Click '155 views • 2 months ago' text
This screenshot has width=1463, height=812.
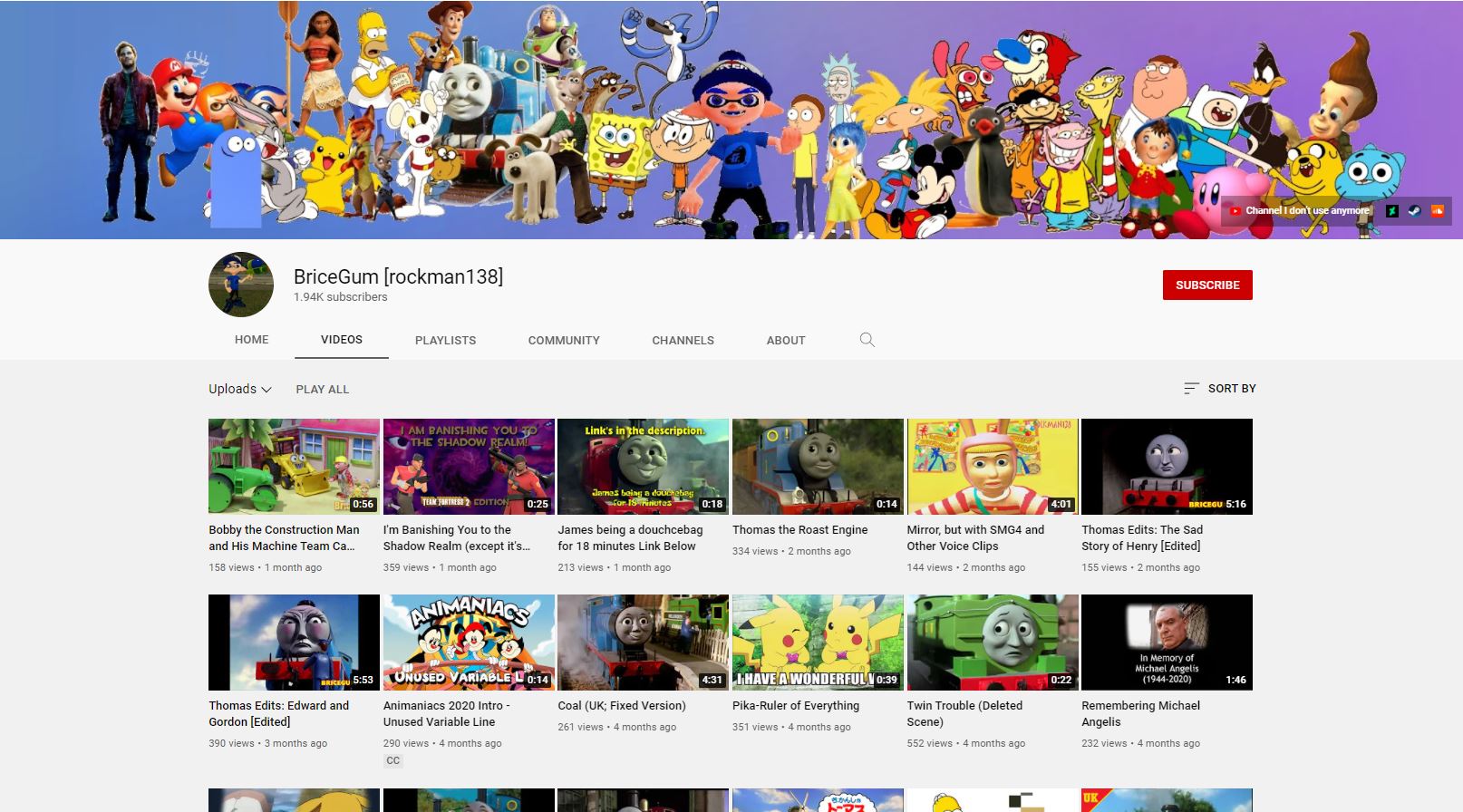tap(1140, 568)
